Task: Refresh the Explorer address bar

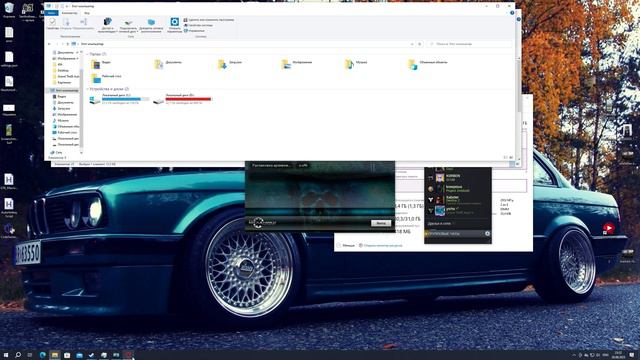Action: [420, 44]
